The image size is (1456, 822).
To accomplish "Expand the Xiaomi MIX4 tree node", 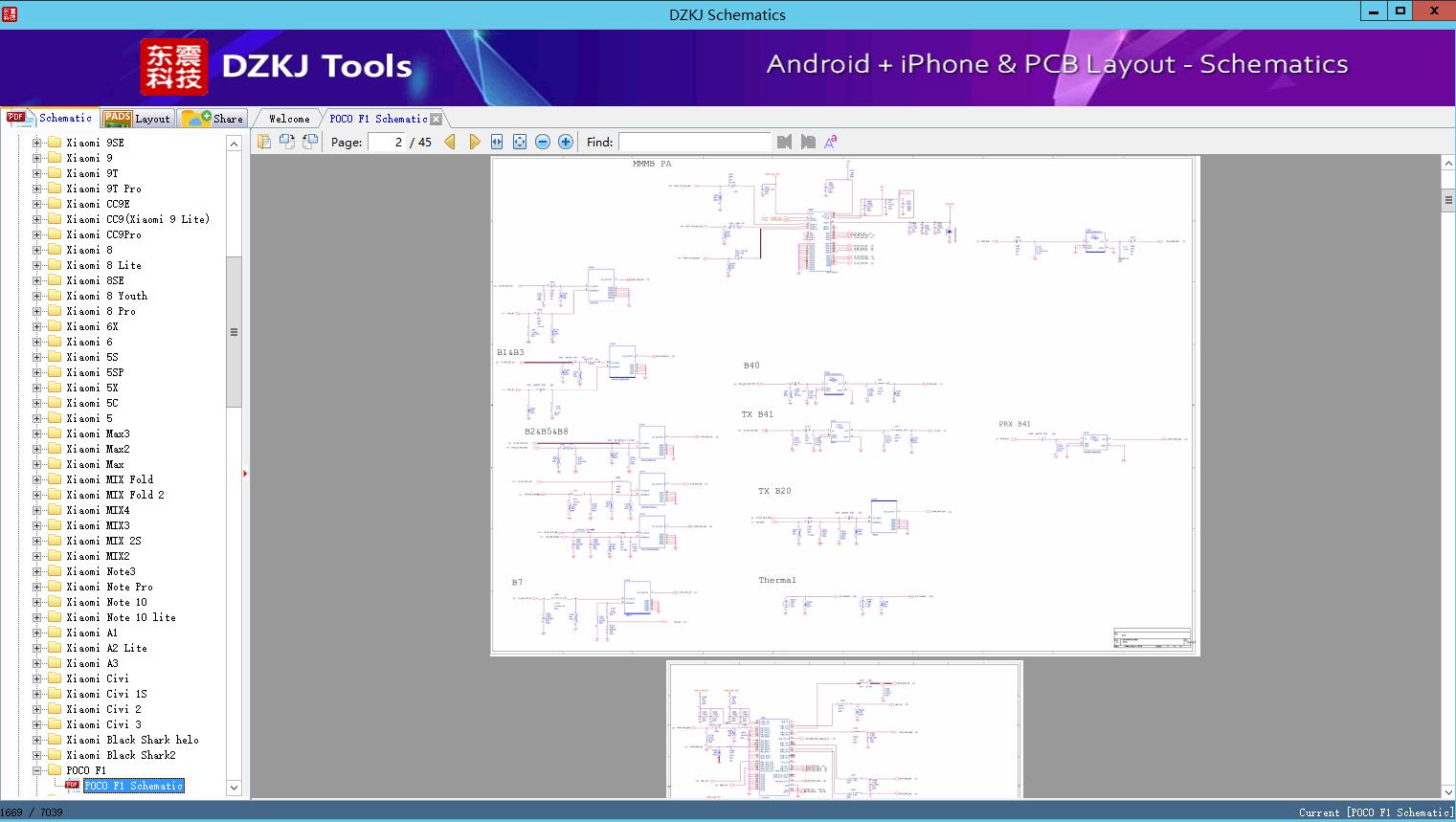I will [x=36, y=510].
